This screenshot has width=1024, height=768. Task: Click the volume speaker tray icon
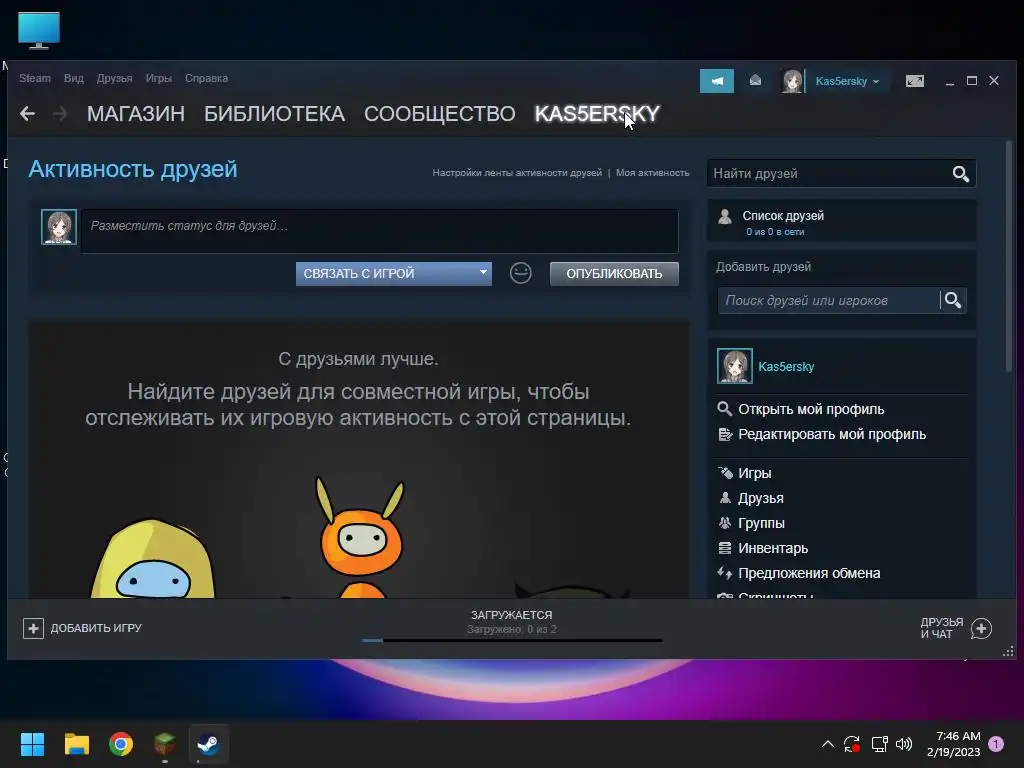[904, 744]
